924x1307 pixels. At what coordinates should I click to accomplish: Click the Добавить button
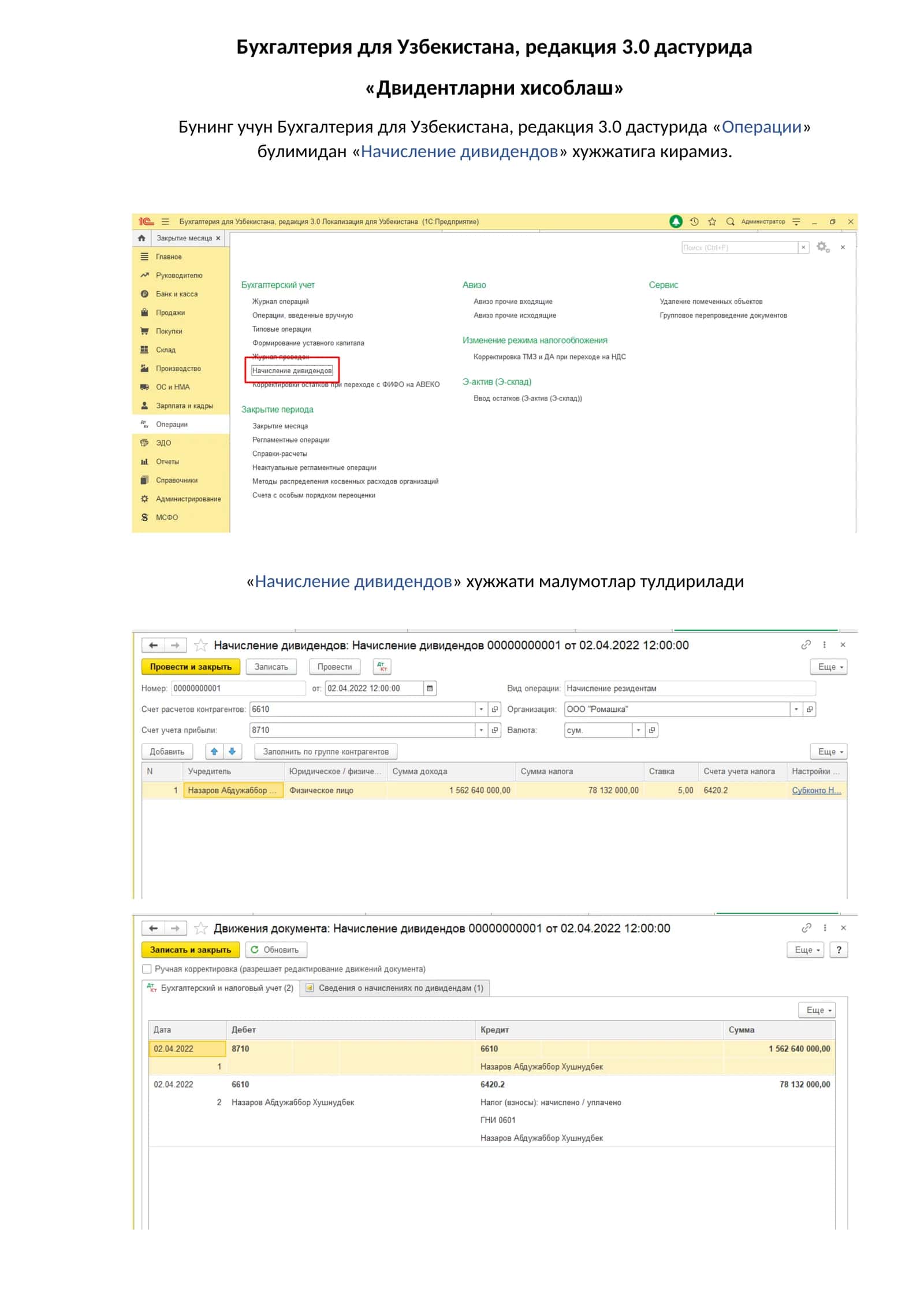coord(167,751)
